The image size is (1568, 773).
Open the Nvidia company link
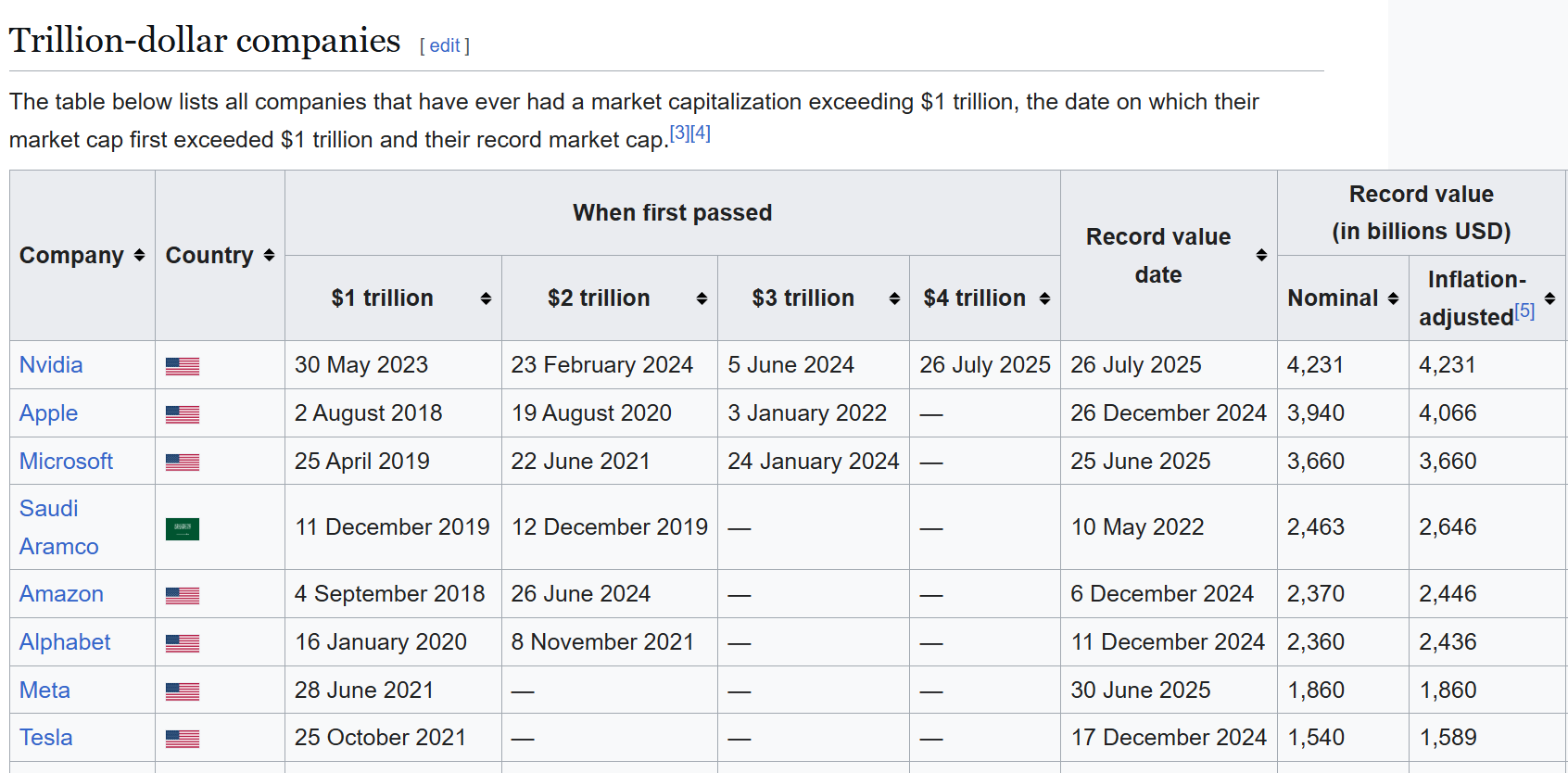click(51, 365)
